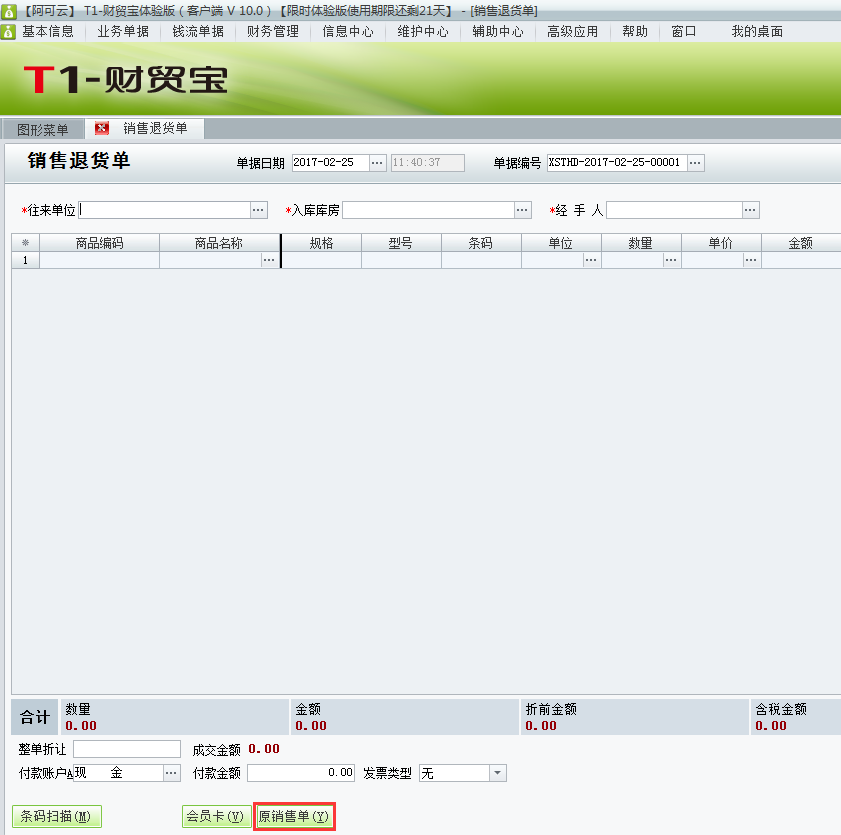Open the 业务单据 menu

coord(123,32)
